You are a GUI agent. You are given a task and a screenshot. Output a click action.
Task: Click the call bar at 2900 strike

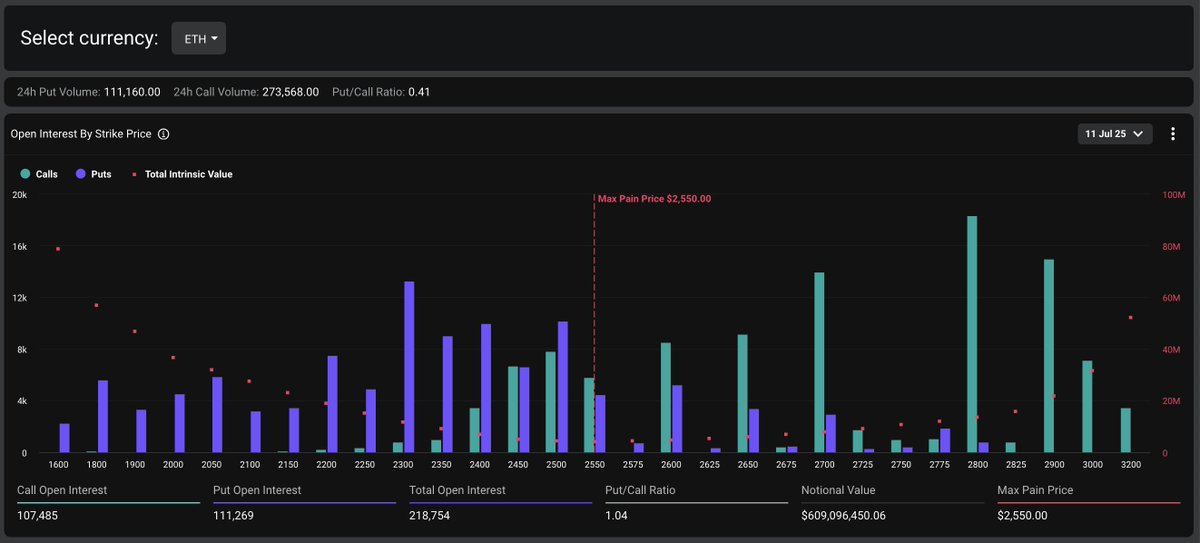[1049, 356]
